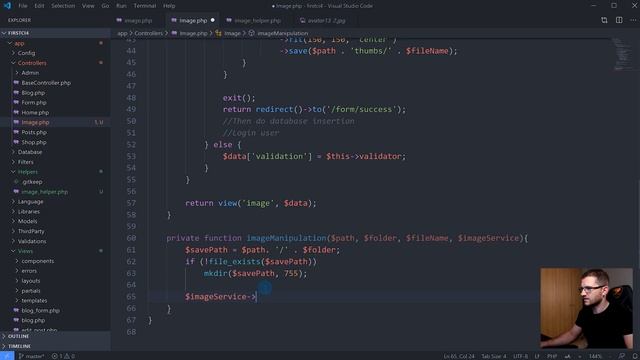Open the Go menu

pos(105,6)
